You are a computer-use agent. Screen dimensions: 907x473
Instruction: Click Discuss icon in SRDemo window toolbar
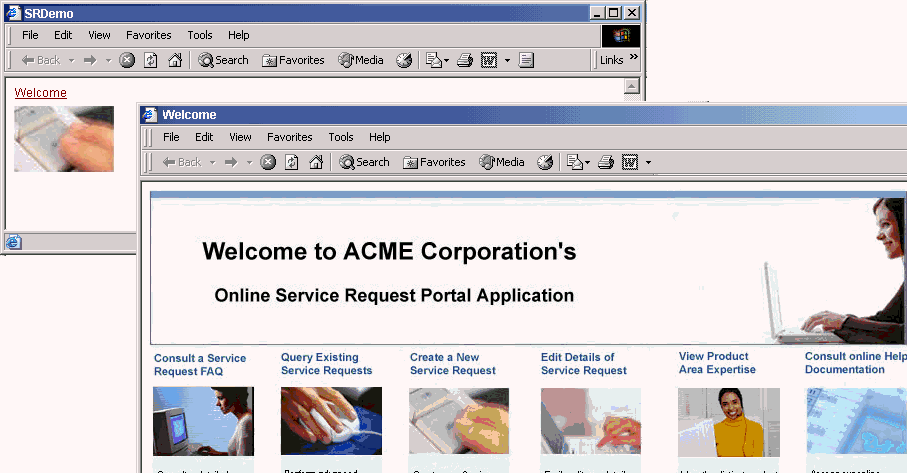(526, 60)
